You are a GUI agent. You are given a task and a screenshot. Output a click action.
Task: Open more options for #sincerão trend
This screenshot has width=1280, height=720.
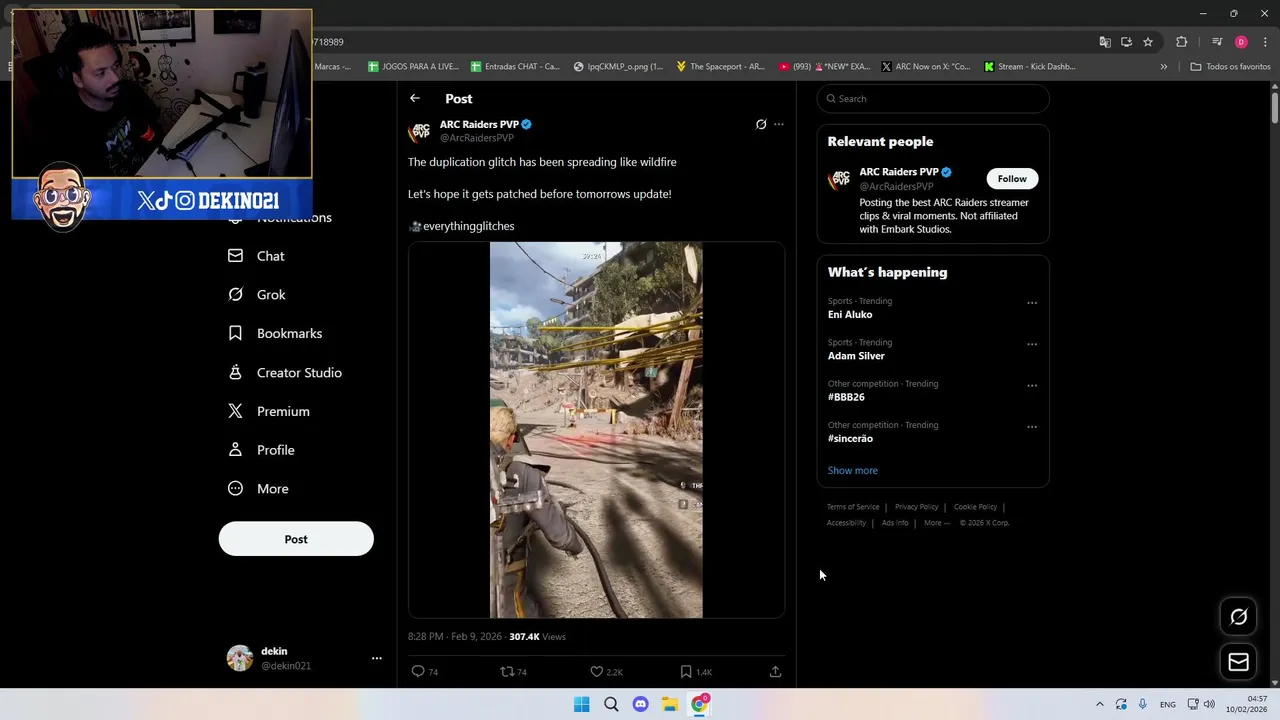[x=1032, y=427]
